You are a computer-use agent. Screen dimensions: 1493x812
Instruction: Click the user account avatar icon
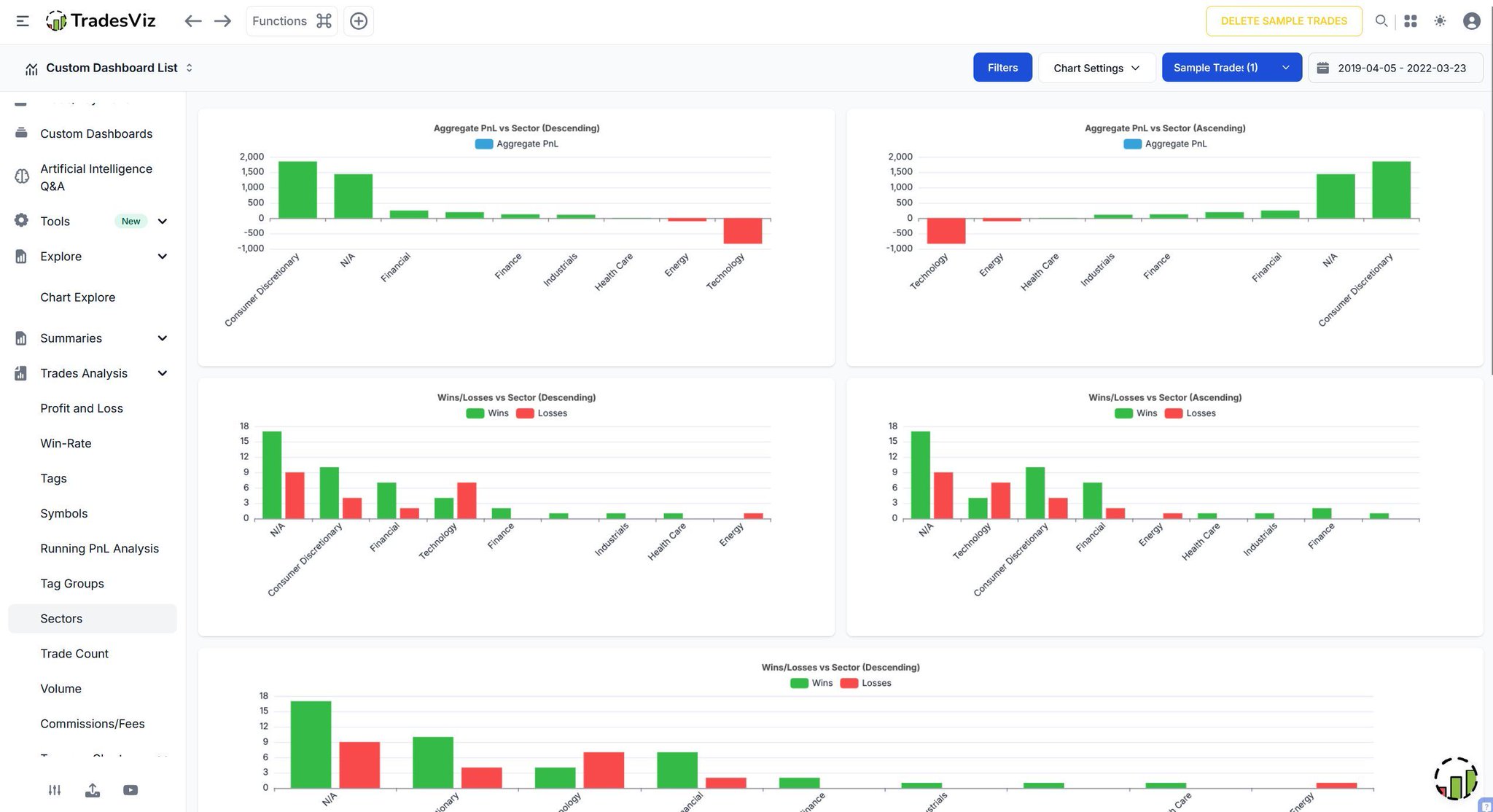point(1471,21)
